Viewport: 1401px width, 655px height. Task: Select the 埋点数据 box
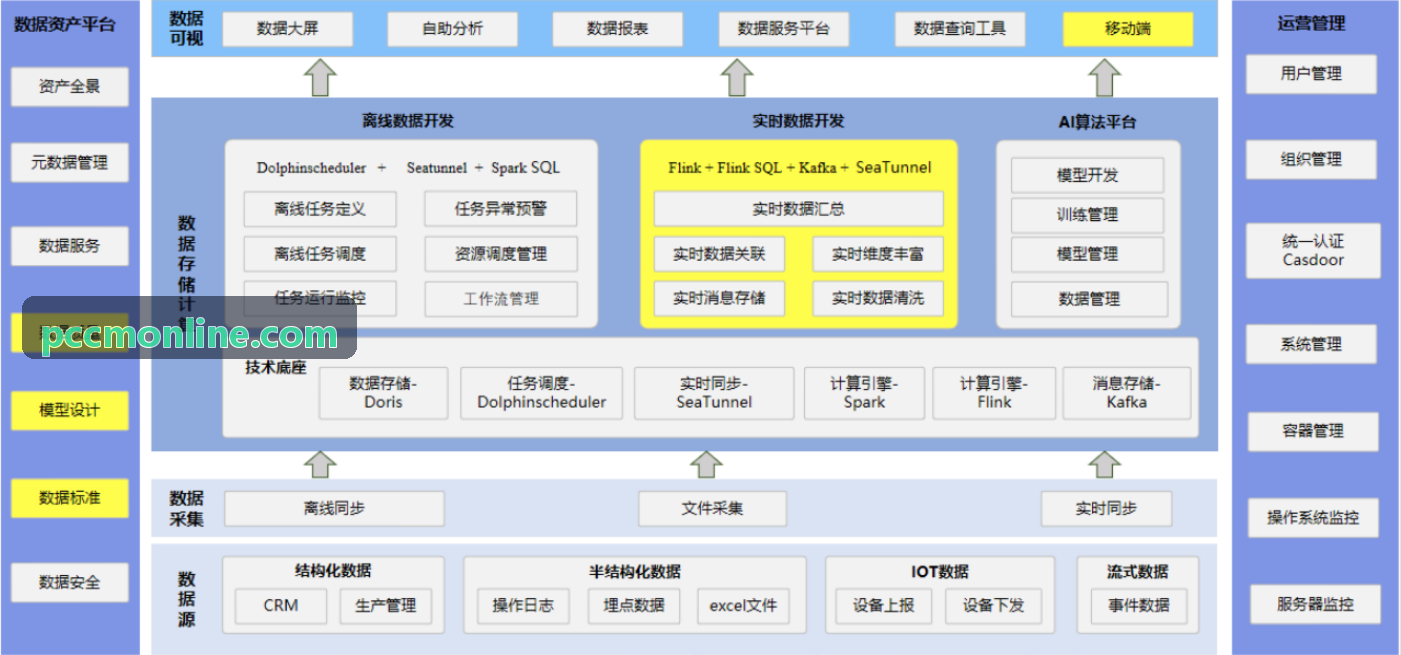634,606
